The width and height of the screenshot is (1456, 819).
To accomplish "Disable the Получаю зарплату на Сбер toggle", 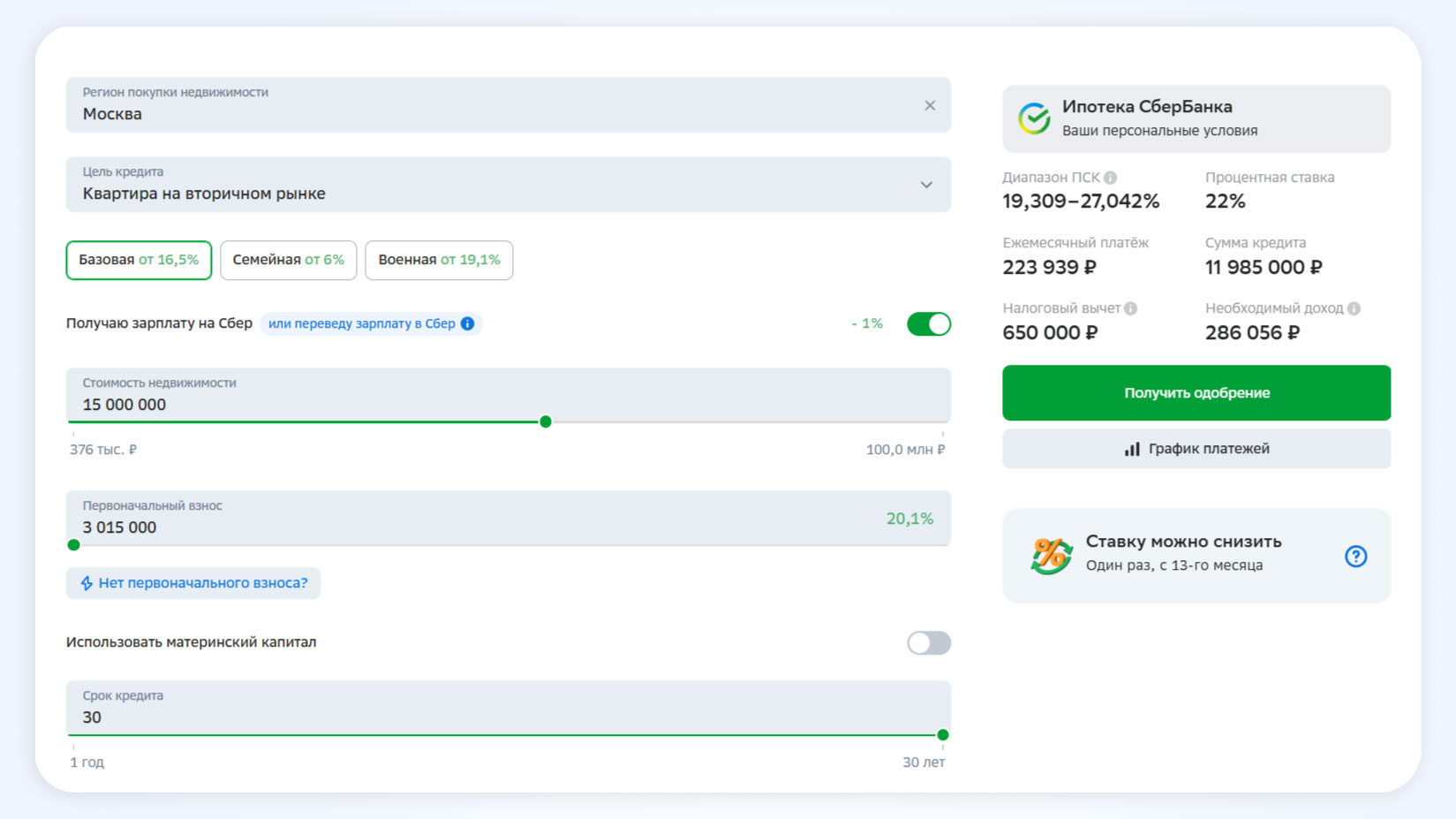I will 929,324.
